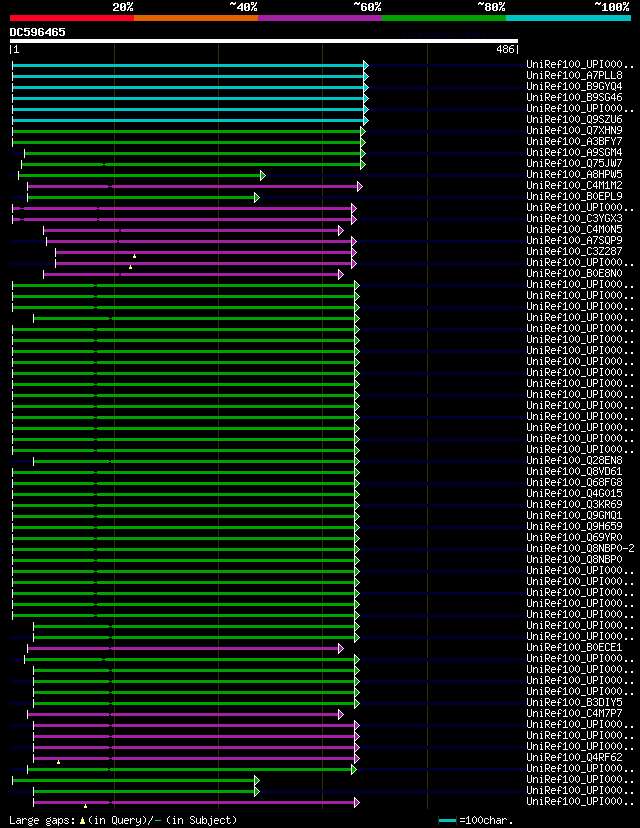Click the purple alignment bar for C4M0N5
The height and width of the screenshot is (828, 640).
coord(191,230)
